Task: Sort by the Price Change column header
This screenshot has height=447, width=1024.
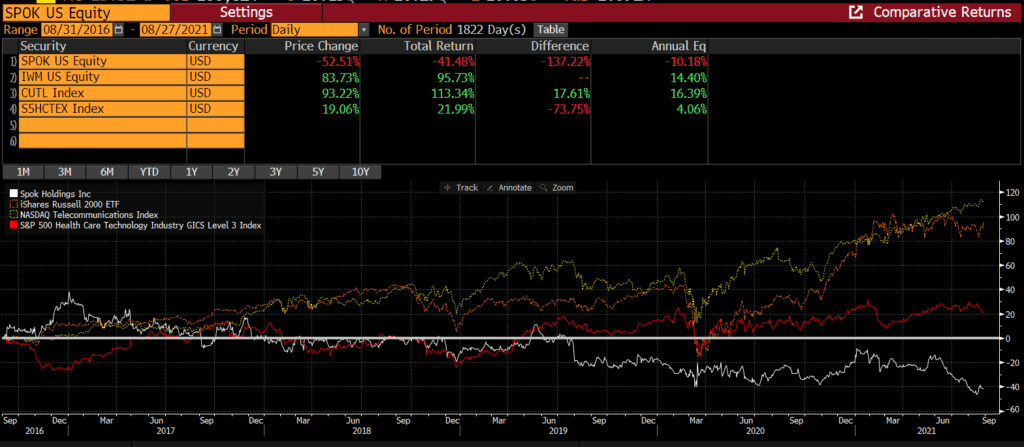Action: pos(303,46)
